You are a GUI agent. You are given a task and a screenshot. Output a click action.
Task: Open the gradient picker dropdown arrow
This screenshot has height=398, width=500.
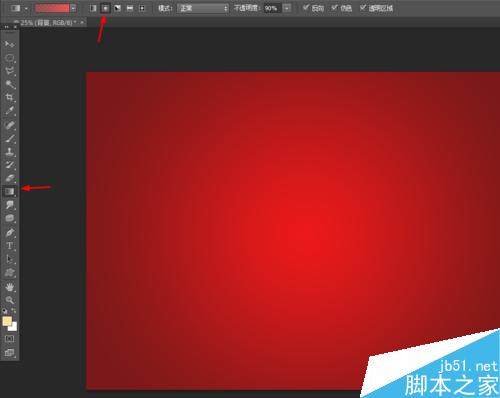[73, 8]
